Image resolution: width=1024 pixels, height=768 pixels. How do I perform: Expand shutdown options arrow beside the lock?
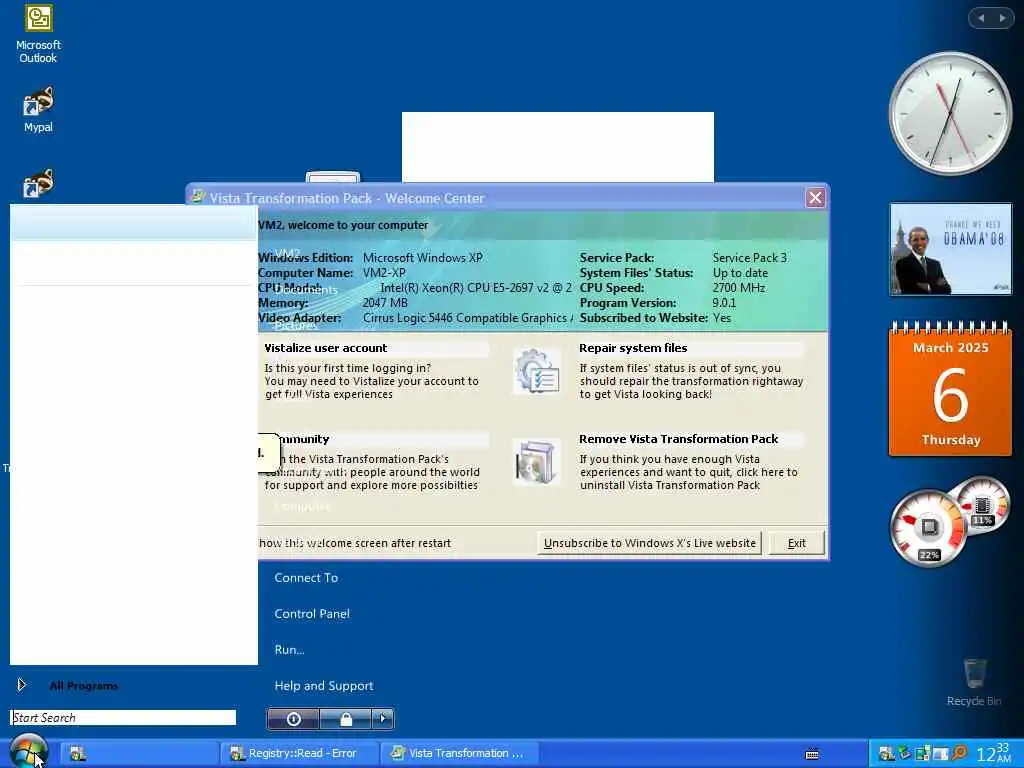[383, 719]
